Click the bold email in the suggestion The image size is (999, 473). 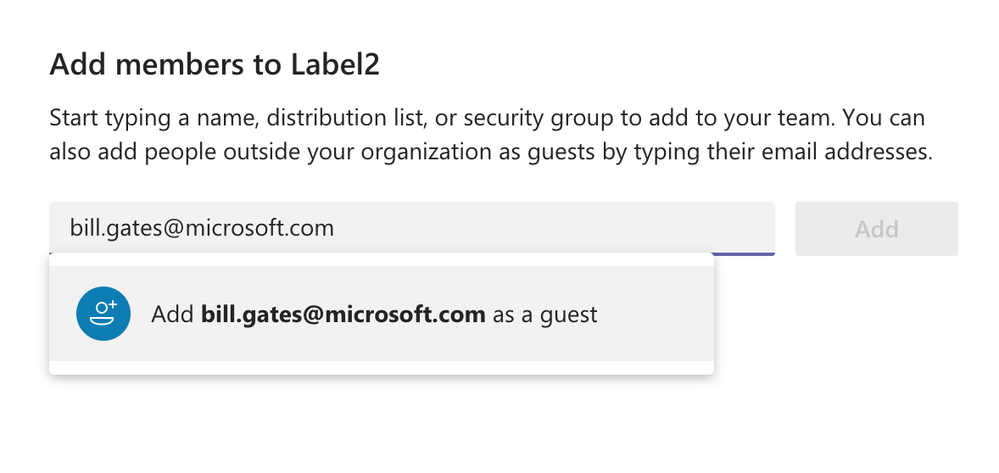click(343, 315)
